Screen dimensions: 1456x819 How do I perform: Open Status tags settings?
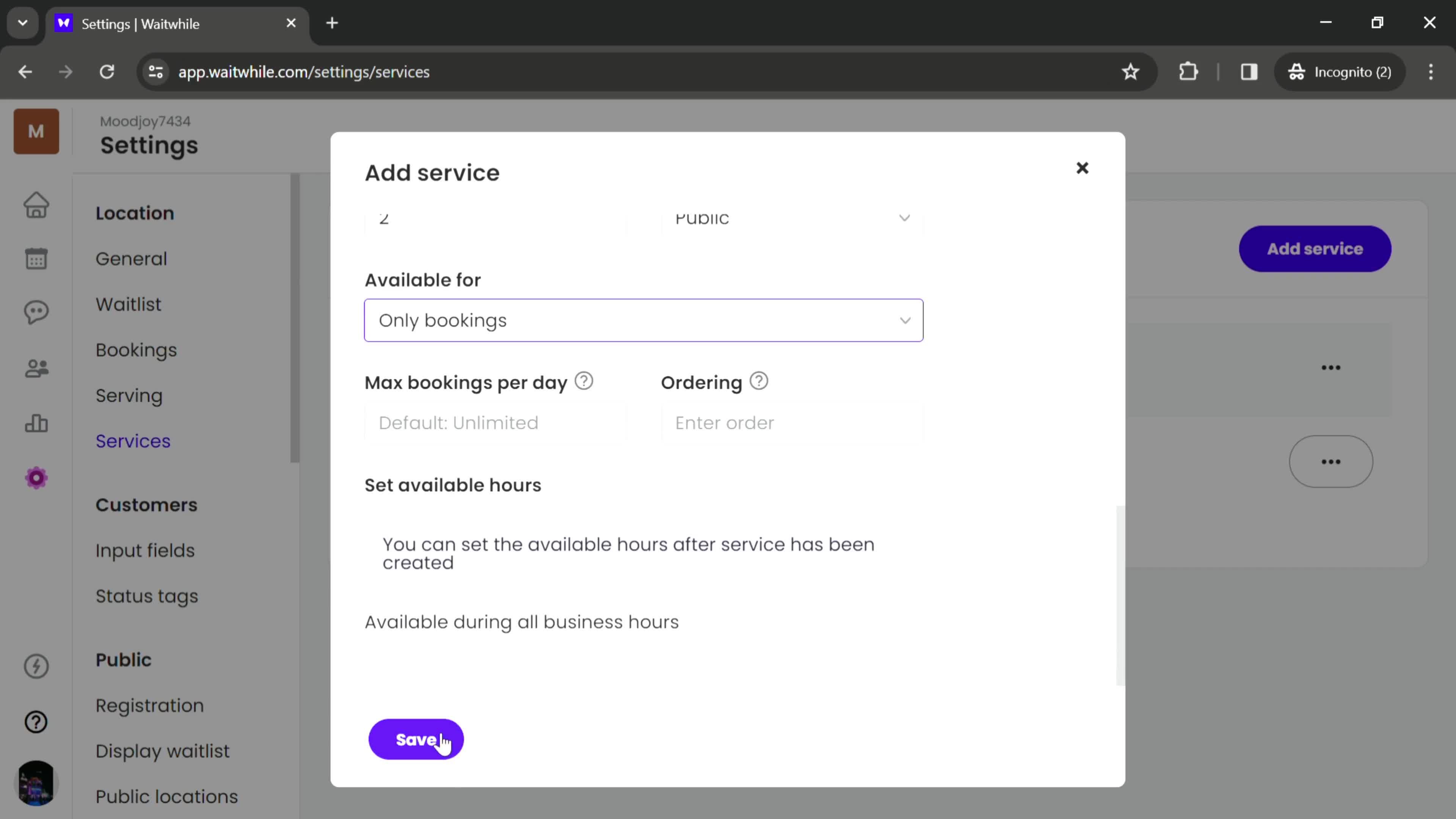(x=147, y=597)
